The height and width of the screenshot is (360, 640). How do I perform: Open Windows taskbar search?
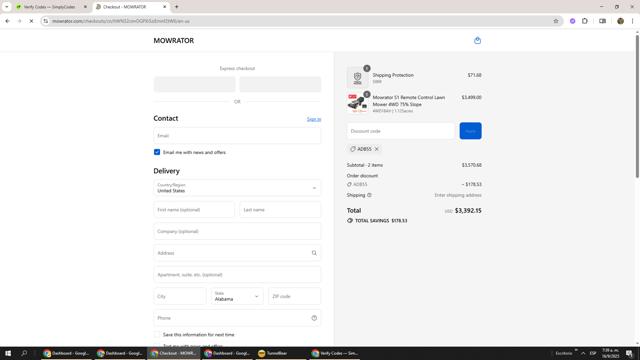tap(24, 353)
